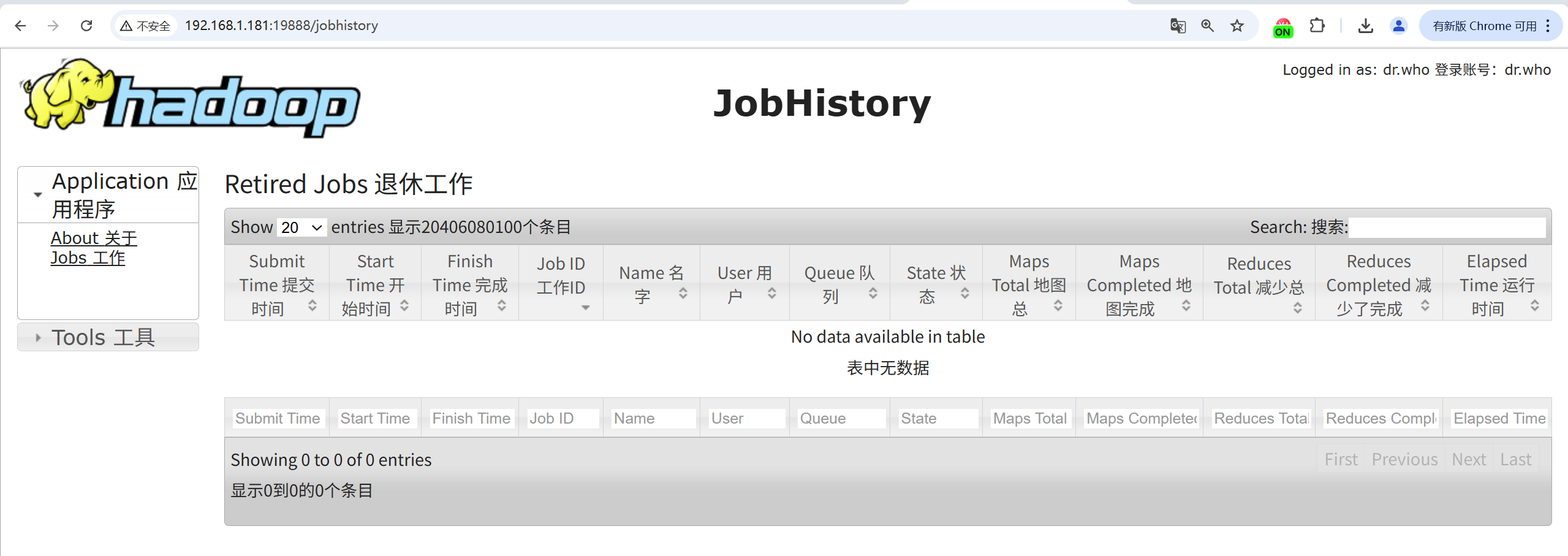Go to Previous page of results

(1404, 459)
